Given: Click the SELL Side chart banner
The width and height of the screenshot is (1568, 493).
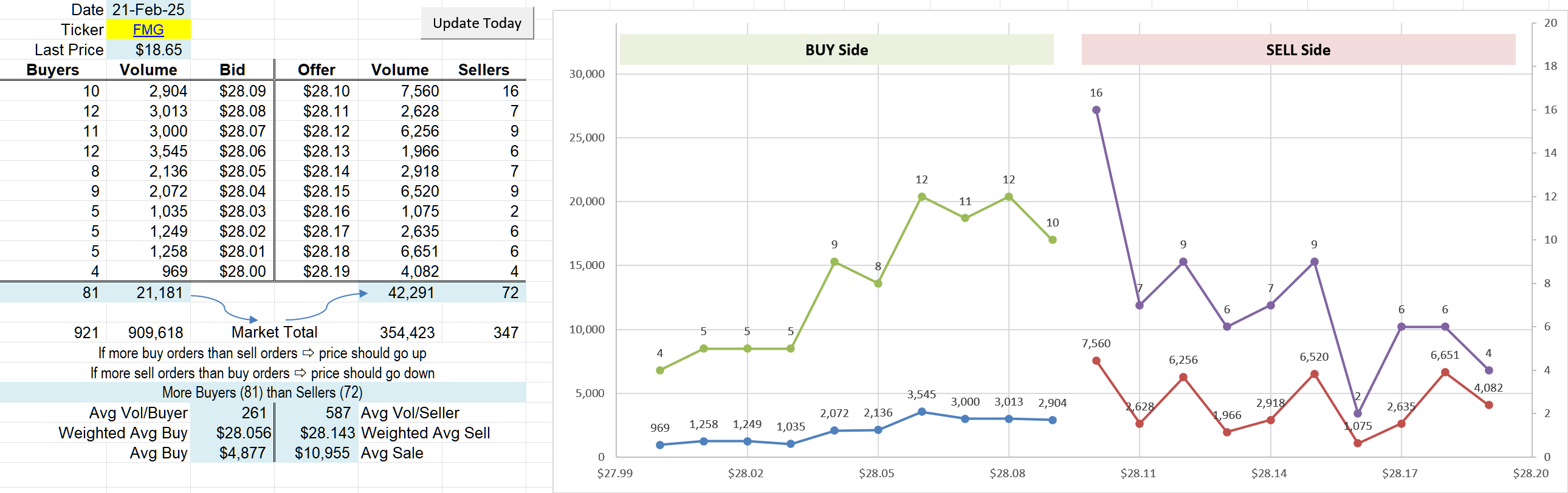Looking at the screenshot, I should (1297, 50).
